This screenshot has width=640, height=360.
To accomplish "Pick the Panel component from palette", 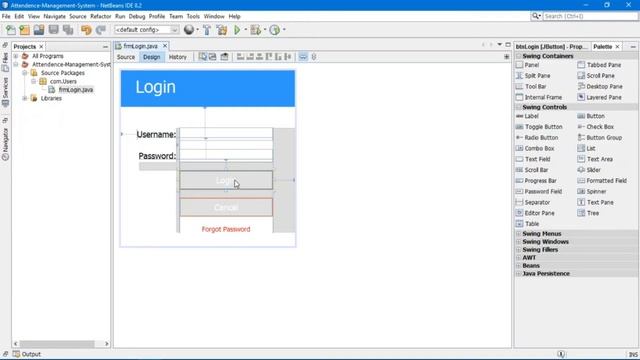I will 528,65.
